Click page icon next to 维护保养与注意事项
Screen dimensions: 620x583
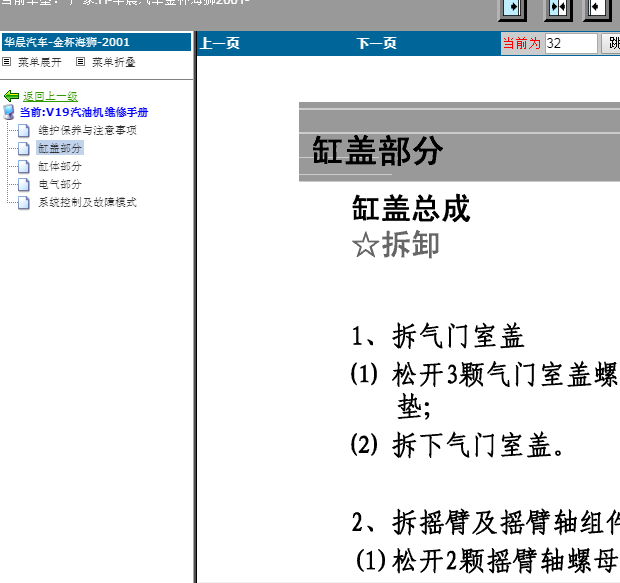tap(24, 130)
